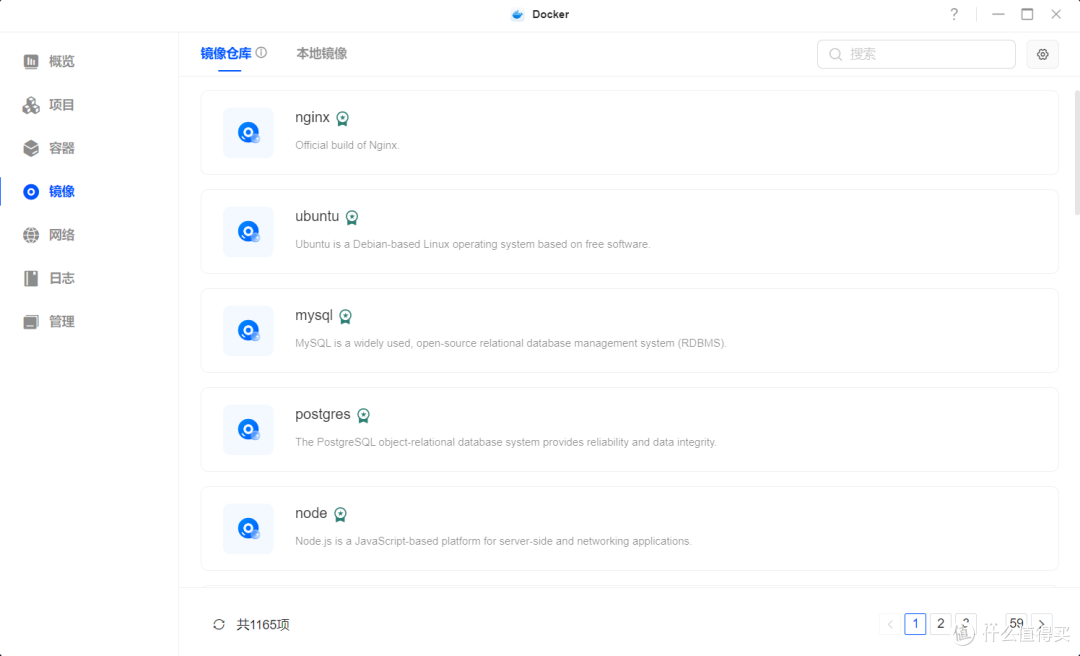Close the Docker window
Screen dimensions: 1080x656
(x=1056, y=14)
